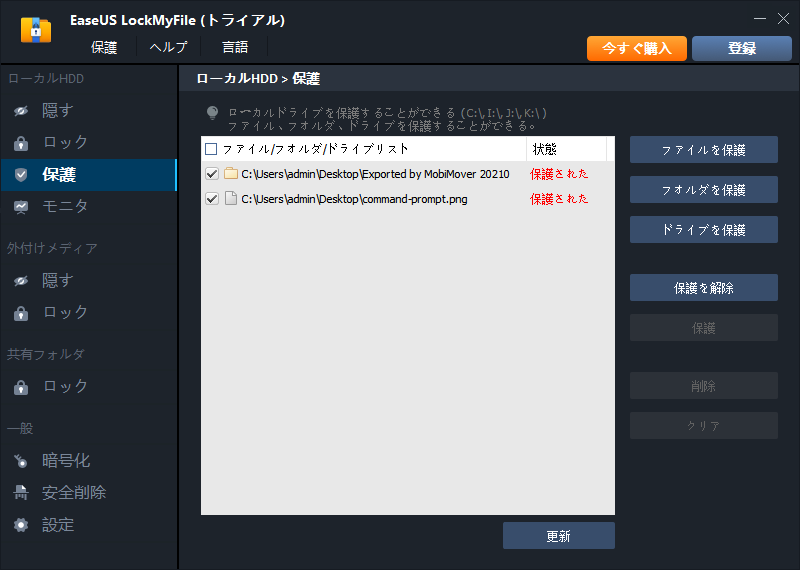Open the ヘルプ menu

coord(168,47)
